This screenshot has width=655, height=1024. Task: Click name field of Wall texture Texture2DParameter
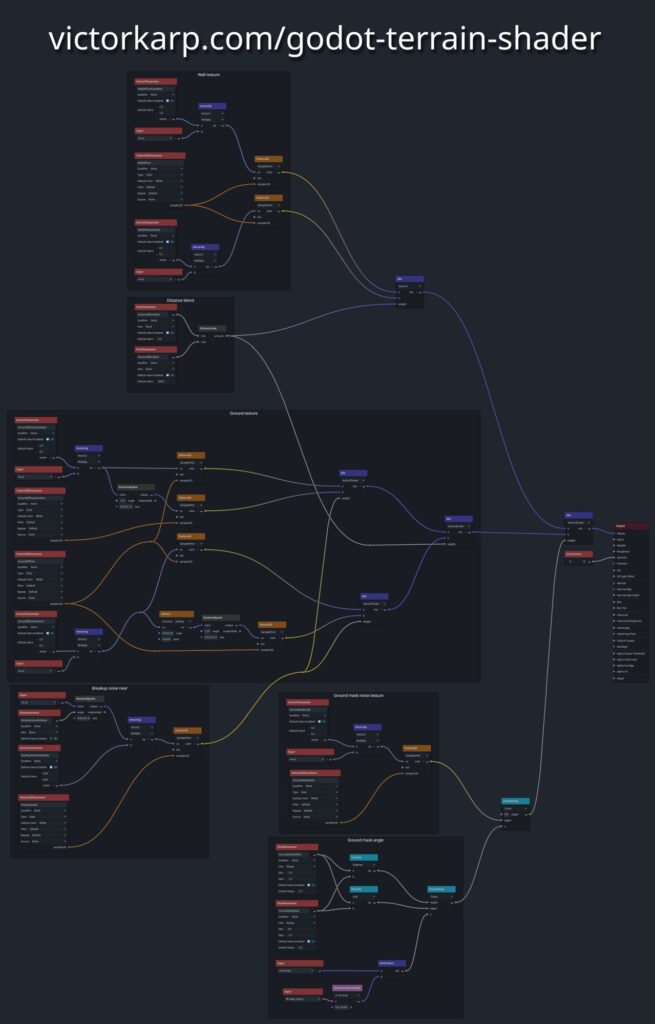coord(160,162)
